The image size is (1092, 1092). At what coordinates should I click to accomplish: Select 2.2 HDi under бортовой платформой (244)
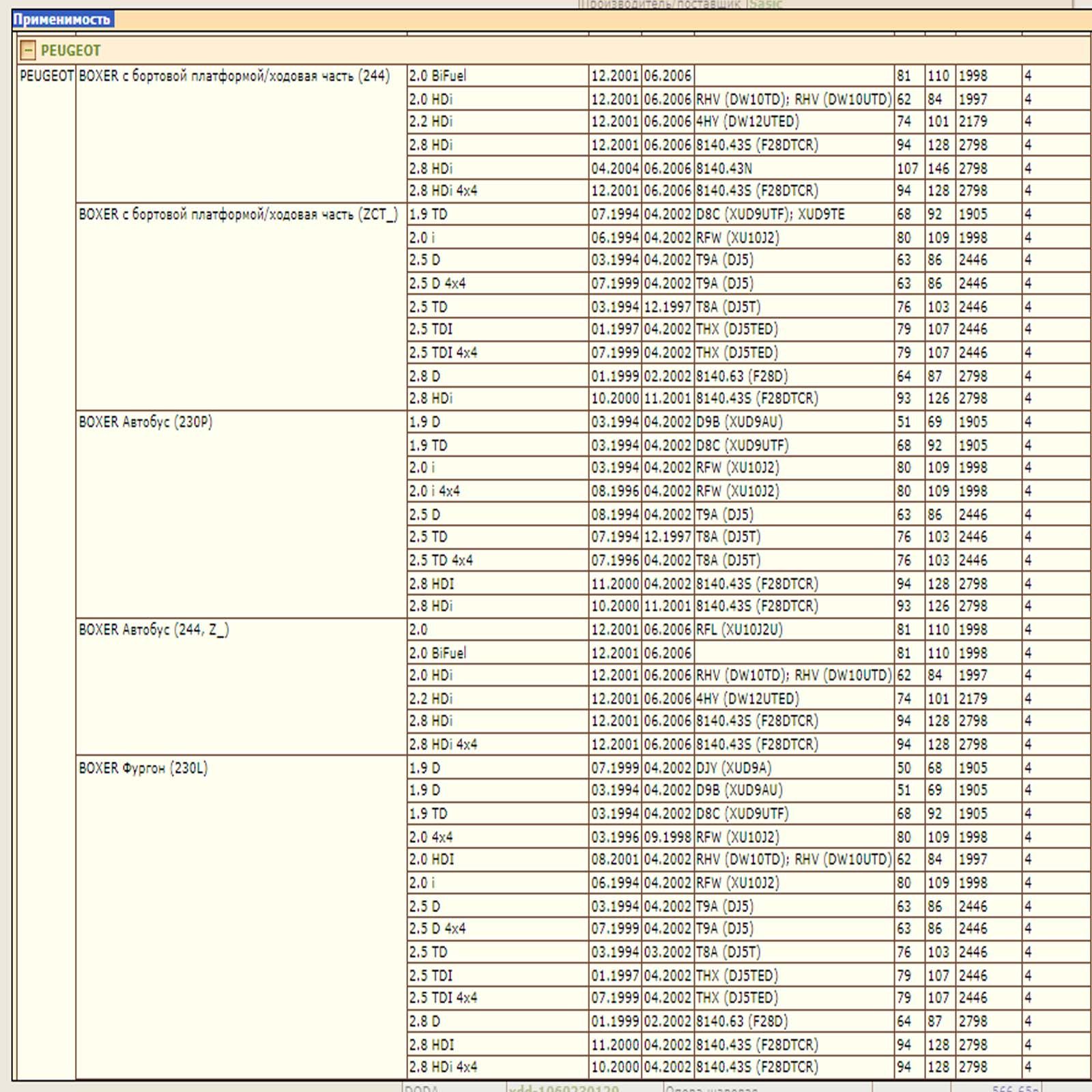point(498,121)
